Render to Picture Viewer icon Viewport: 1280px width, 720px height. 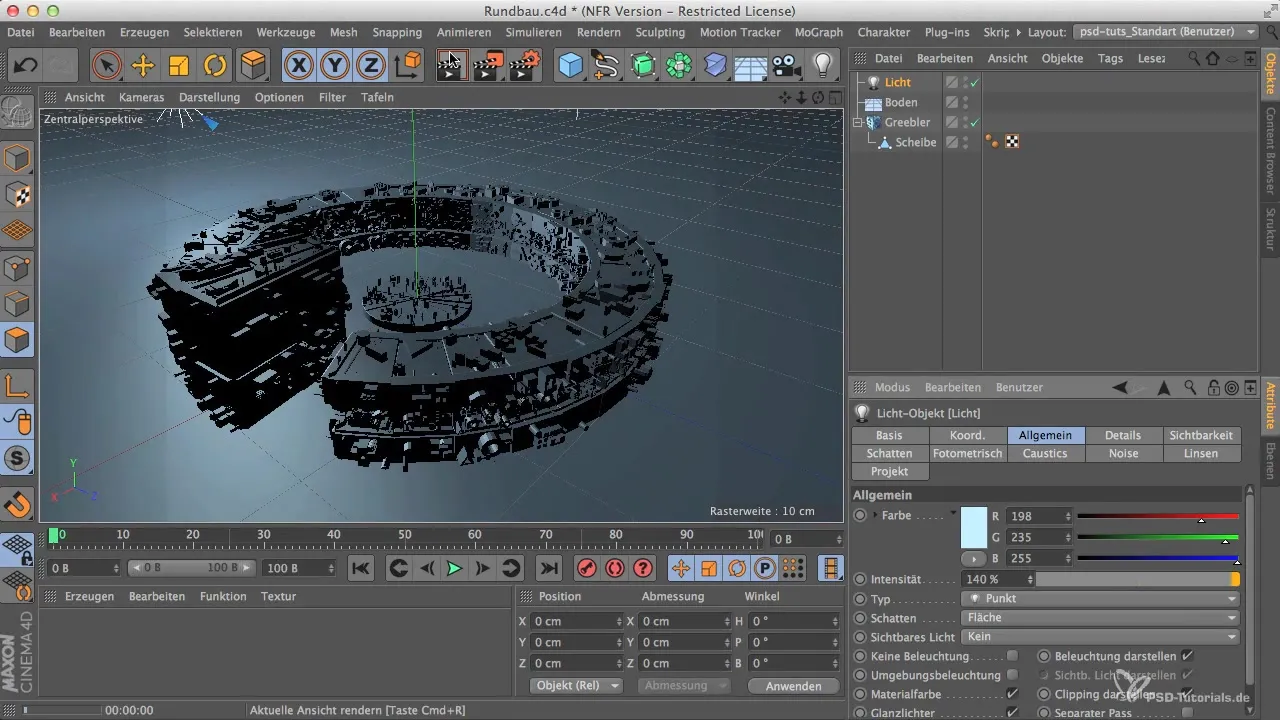tap(488, 66)
